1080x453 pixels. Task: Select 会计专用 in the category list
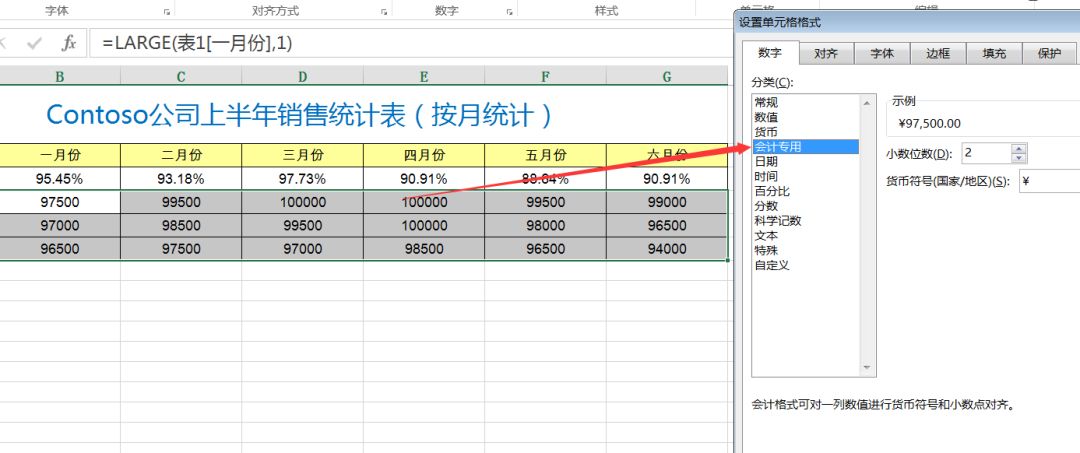805,147
